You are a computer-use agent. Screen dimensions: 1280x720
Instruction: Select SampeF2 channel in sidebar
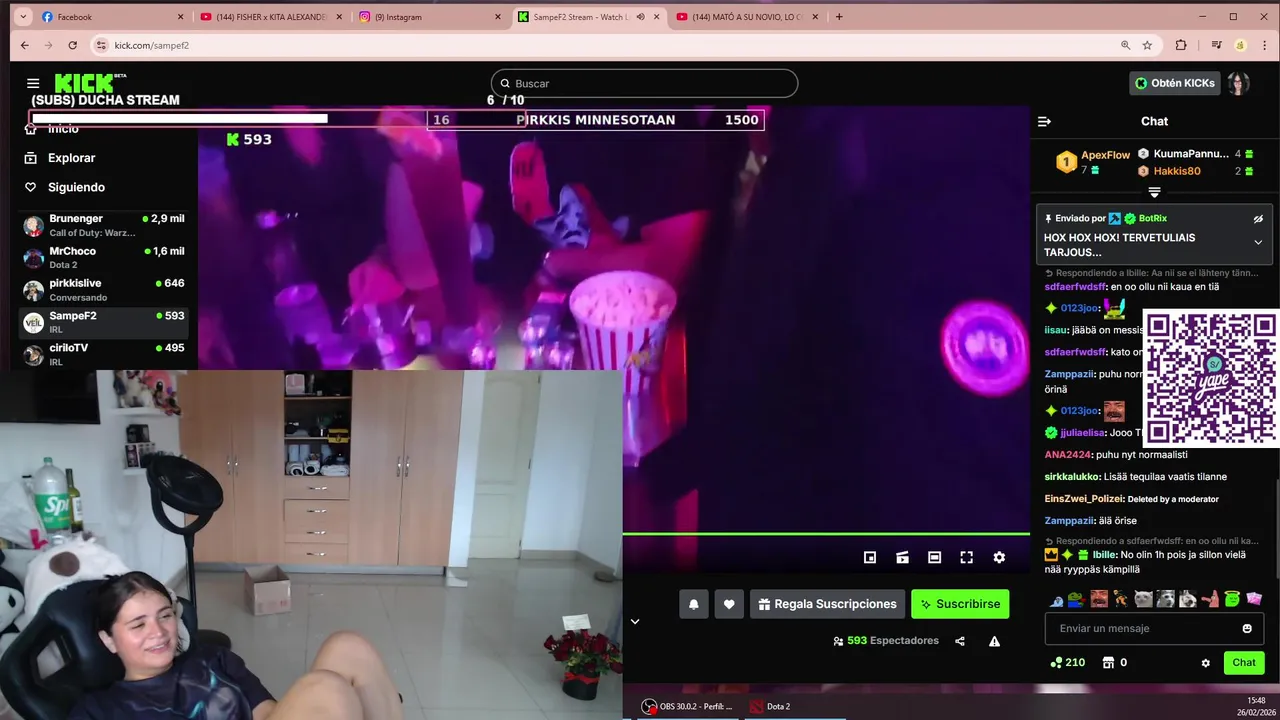[x=104, y=322]
